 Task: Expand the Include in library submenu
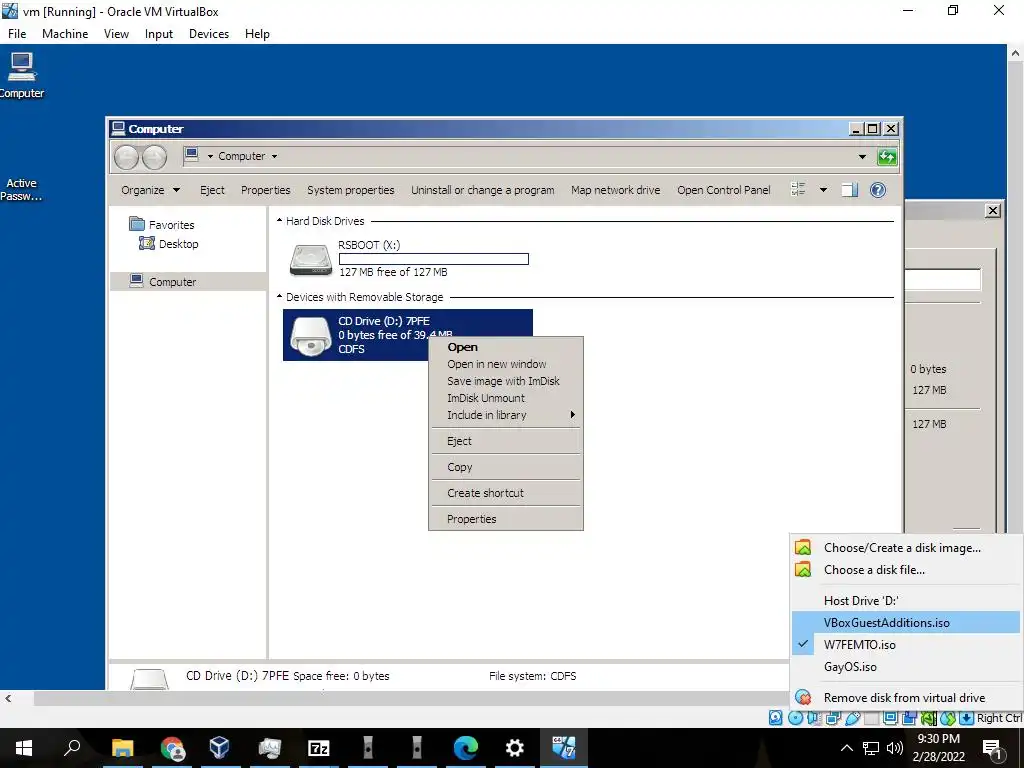pyautogui.click(x=505, y=415)
